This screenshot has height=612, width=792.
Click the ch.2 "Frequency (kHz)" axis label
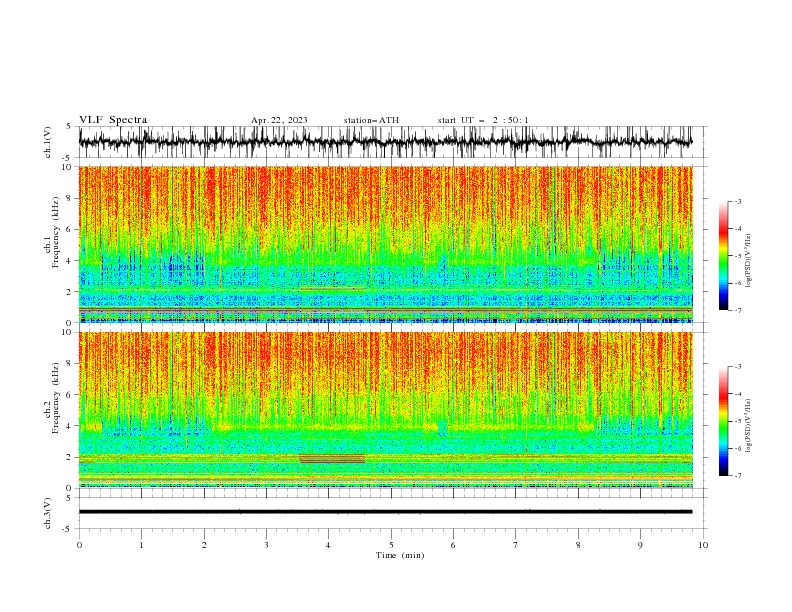click(x=56, y=398)
